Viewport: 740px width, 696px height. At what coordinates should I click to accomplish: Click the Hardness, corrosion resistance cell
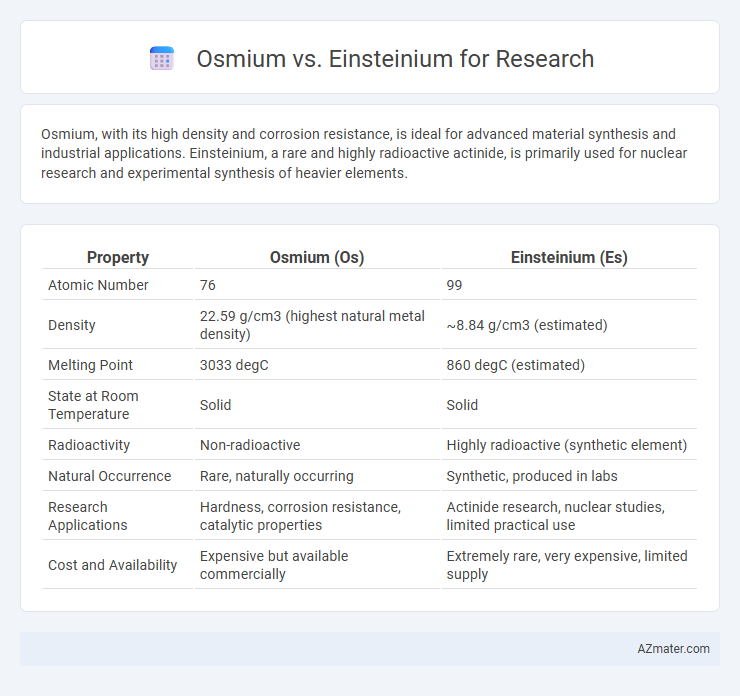pyautogui.click(x=317, y=516)
